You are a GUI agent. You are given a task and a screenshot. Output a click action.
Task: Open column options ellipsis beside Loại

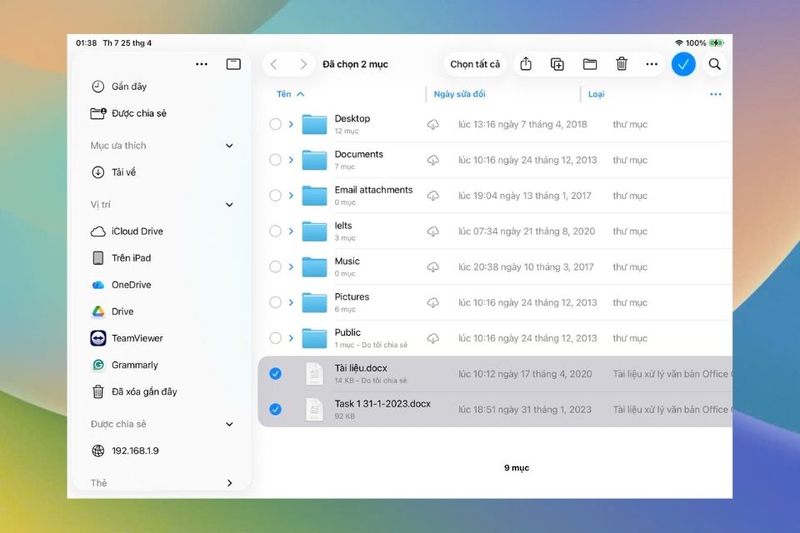(x=716, y=94)
